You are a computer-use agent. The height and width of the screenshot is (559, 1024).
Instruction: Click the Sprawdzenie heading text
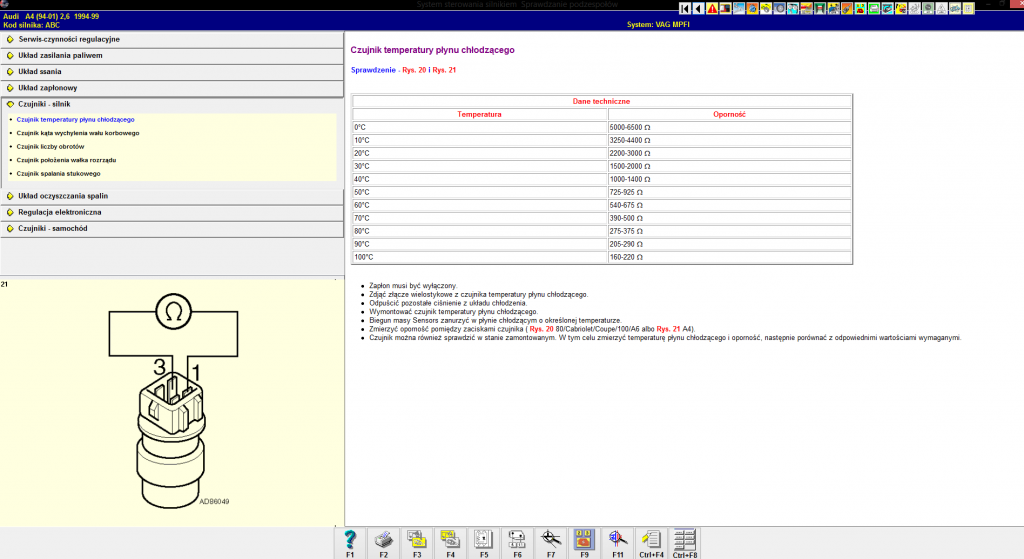pyautogui.click(x=373, y=70)
